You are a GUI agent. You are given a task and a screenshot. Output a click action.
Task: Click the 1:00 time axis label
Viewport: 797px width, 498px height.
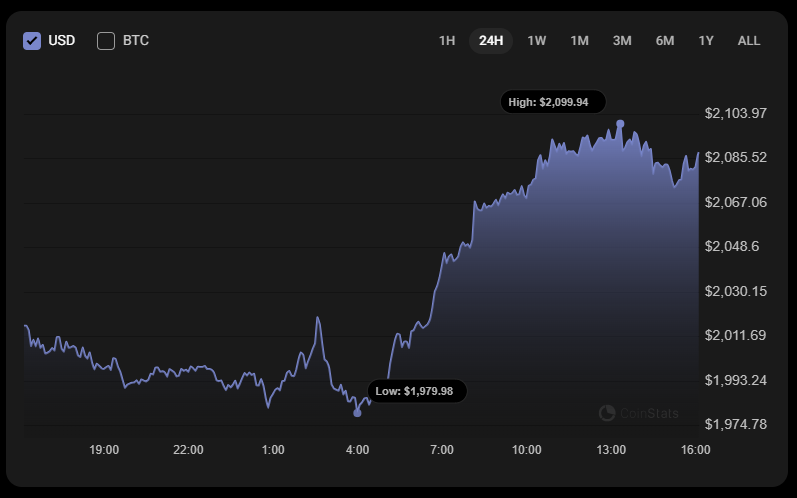(273, 450)
